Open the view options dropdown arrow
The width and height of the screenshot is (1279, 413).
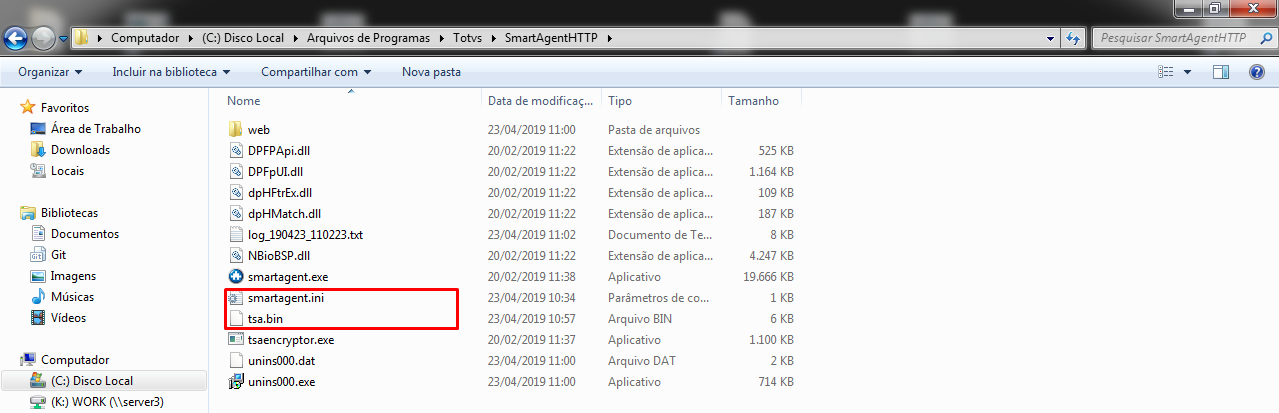point(1188,72)
